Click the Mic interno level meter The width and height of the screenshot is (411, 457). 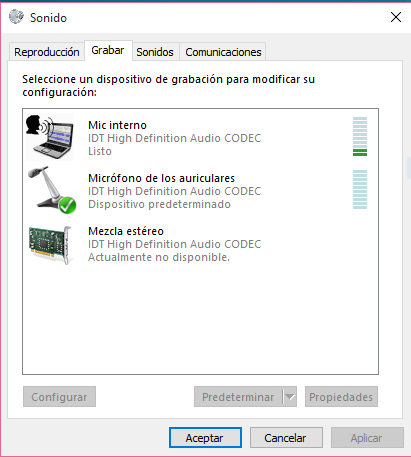[360, 136]
